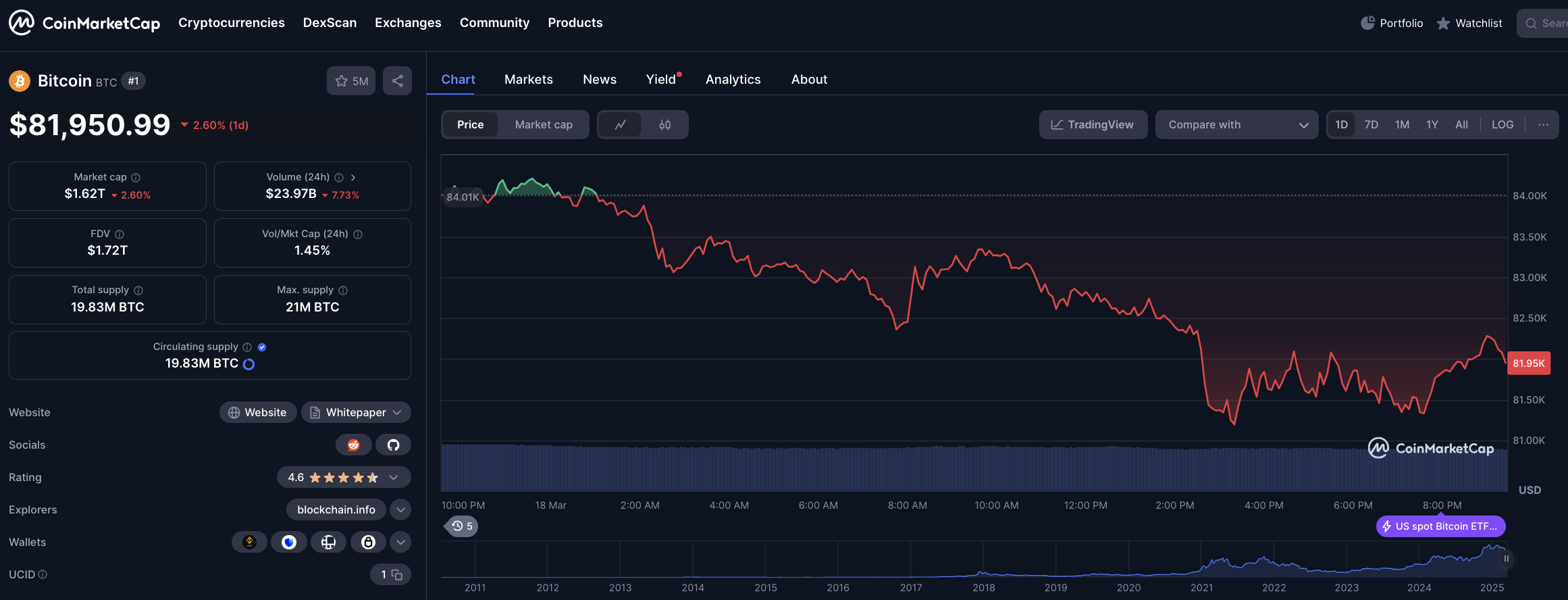Show Vol/Mkt Cap (24h) info icon
The width and height of the screenshot is (1568, 600).
pos(358,234)
